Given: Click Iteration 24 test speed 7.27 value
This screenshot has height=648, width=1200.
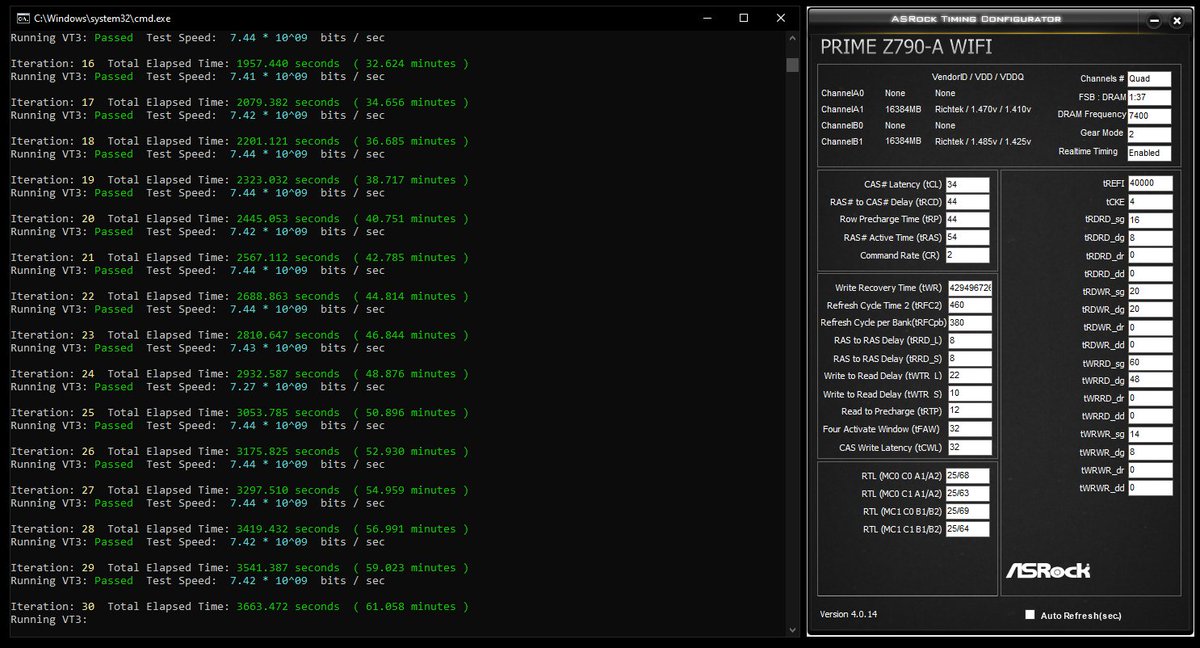Looking at the screenshot, I should coord(270,386).
